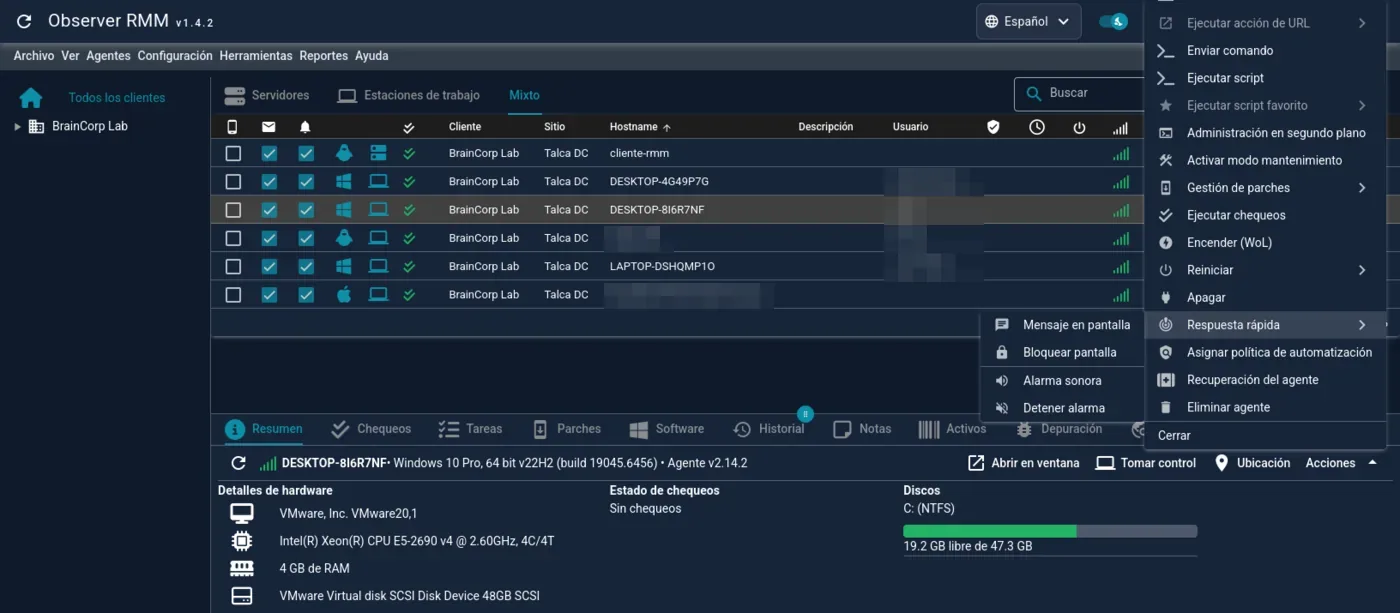The height and width of the screenshot is (613, 1400).
Task: Click the signal bars icon for cliente-rmm
Action: 1121,153
